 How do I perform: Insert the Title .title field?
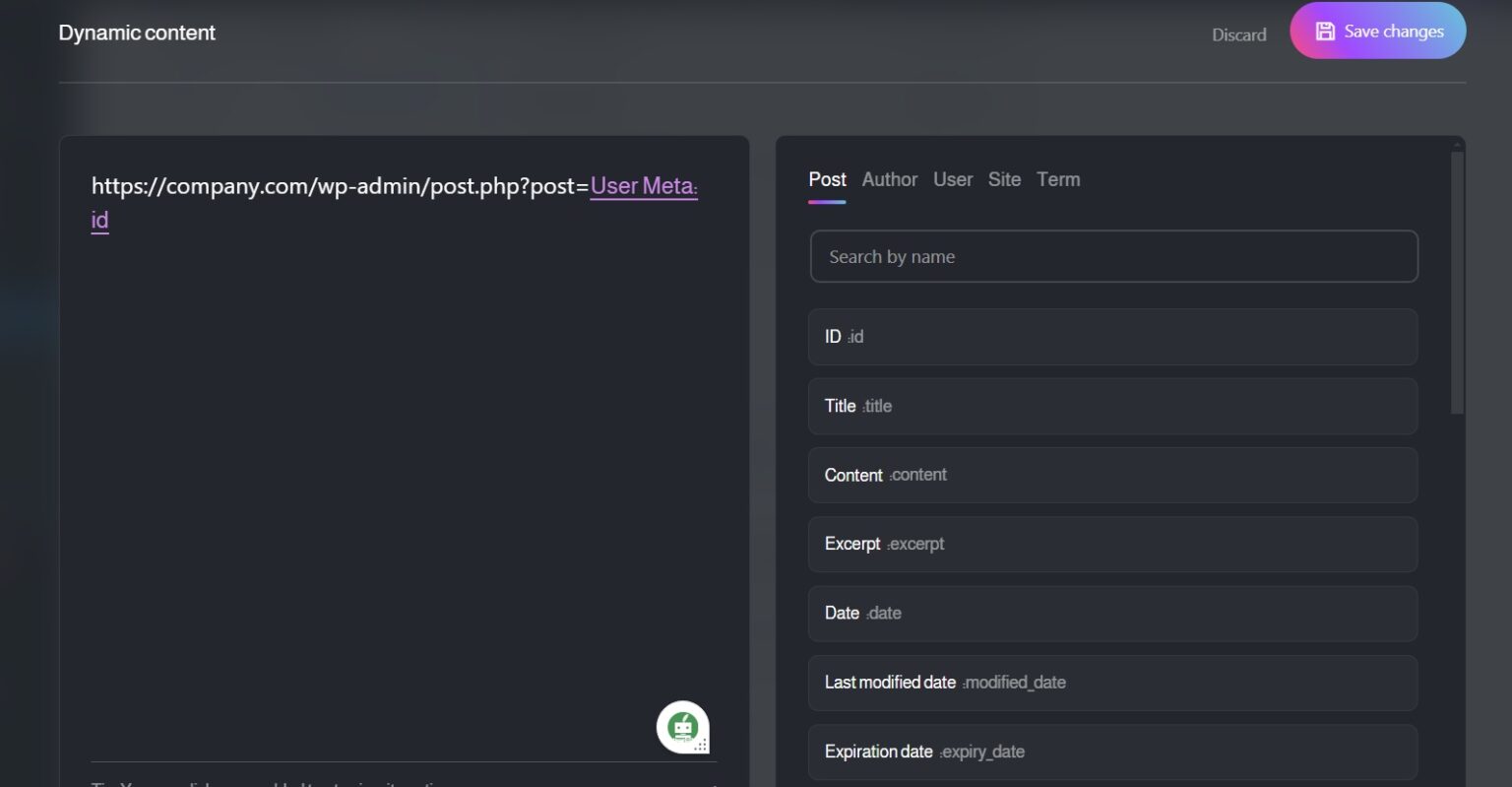click(1112, 406)
